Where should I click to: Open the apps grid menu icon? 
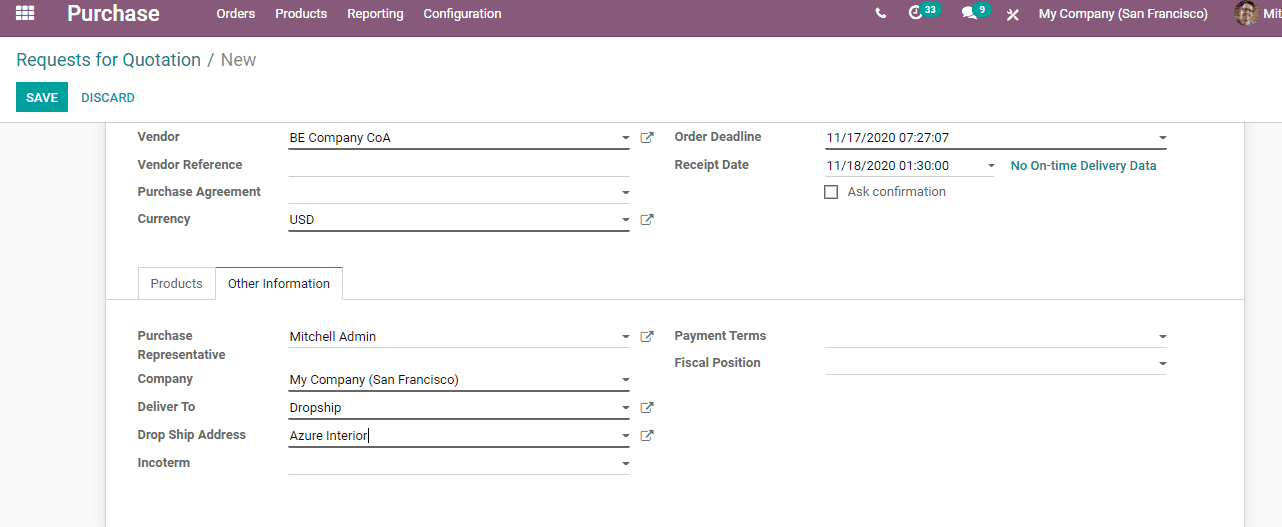(25, 14)
